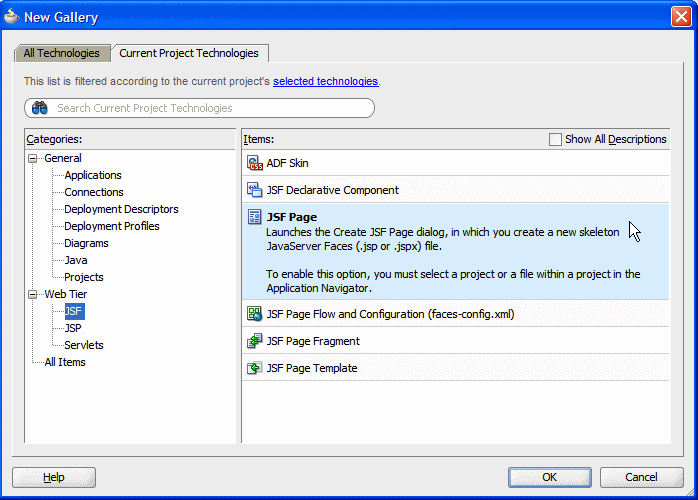This screenshot has width=698, height=500.
Task: Select the Deployment Descriptors category
Action: click(x=121, y=209)
